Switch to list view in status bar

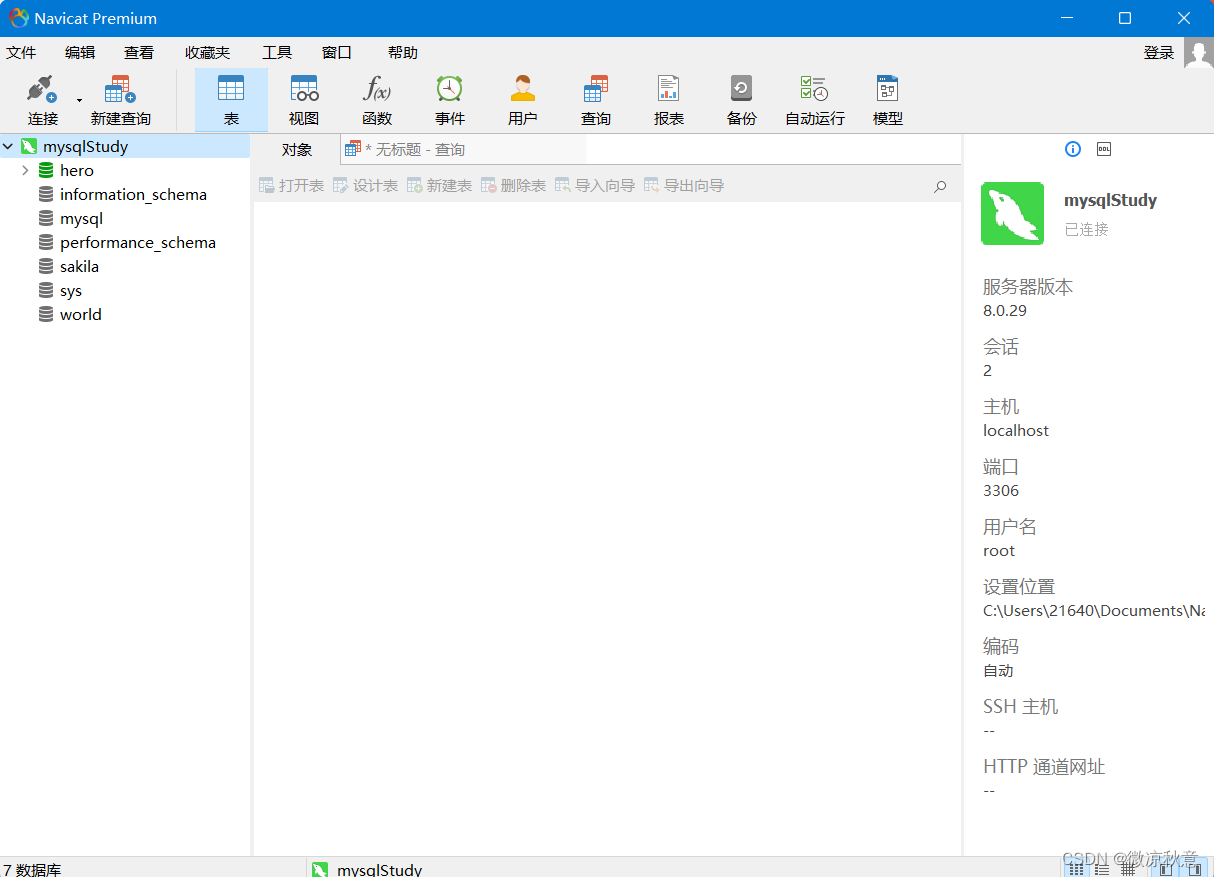point(1076,869)
